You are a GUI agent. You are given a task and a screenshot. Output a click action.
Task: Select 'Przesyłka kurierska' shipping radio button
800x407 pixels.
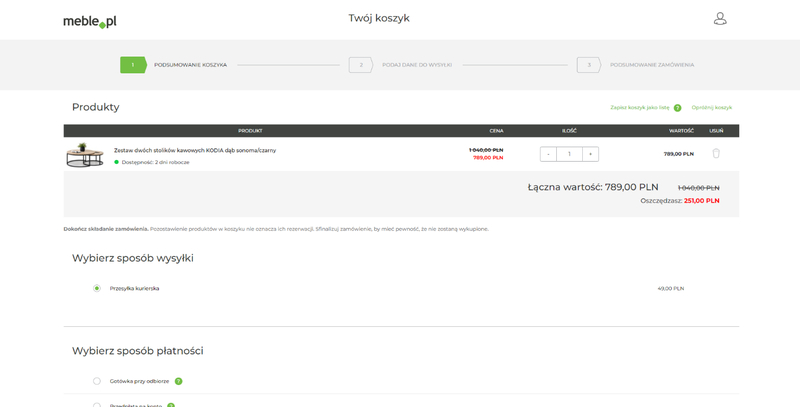pos(97,288)
